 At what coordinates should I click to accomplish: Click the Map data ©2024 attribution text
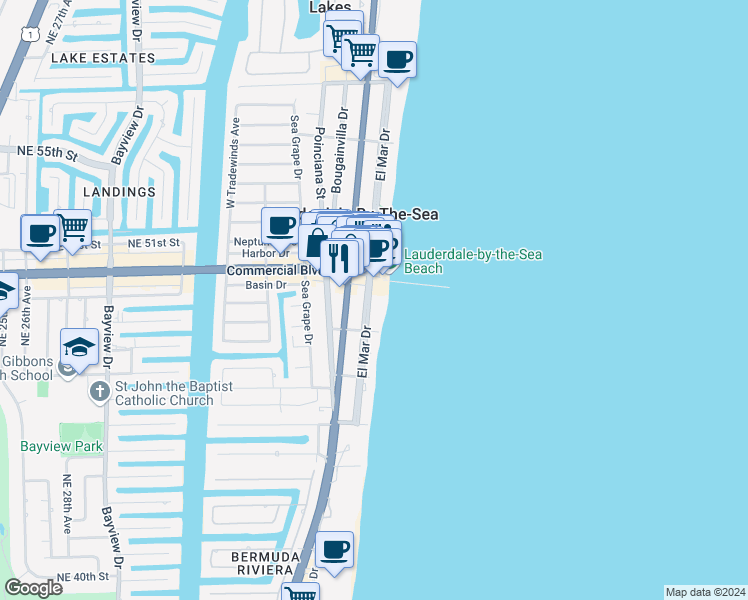(x=705, y=592)
